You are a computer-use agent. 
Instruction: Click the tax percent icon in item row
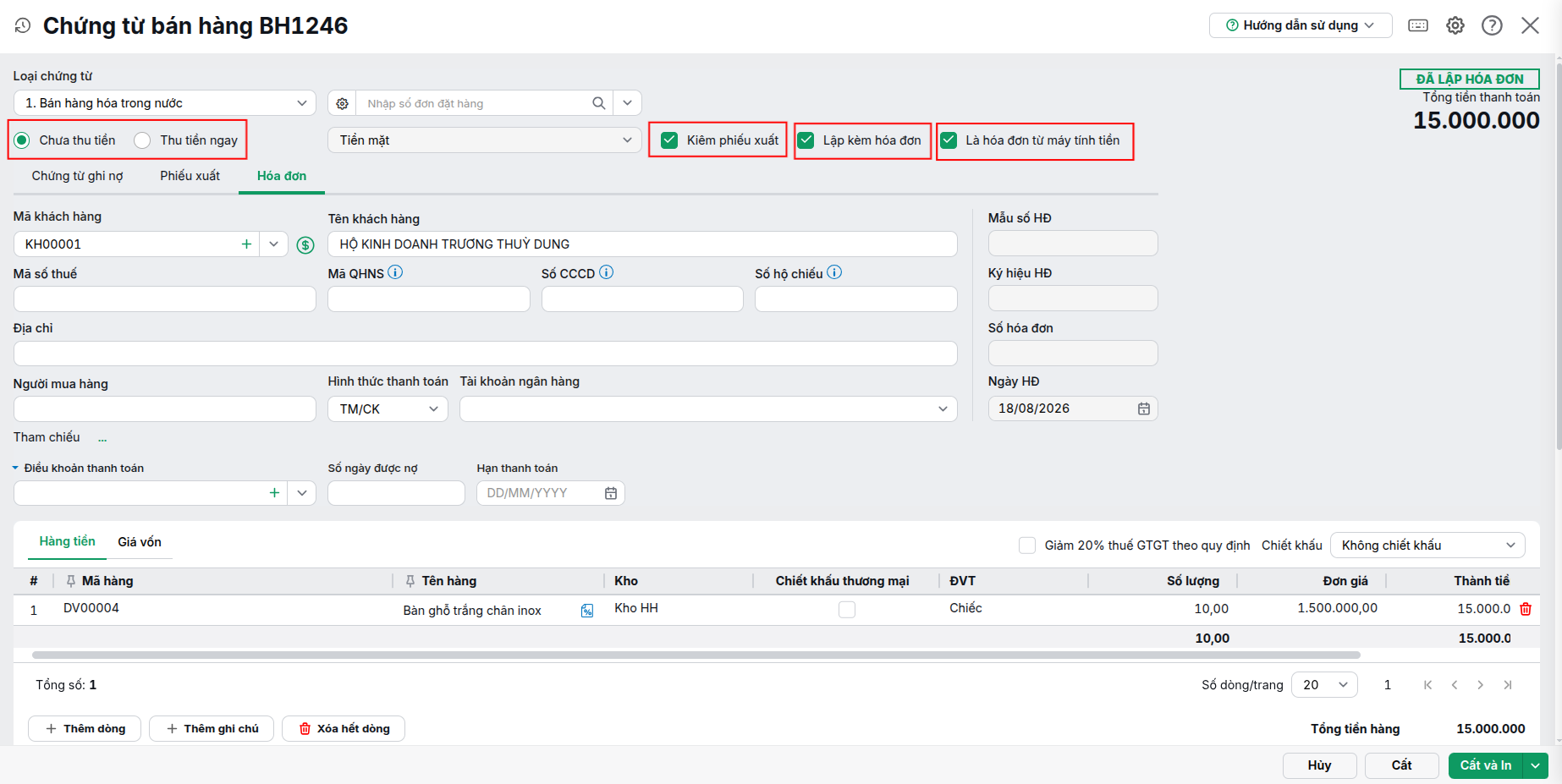[587, 611]
